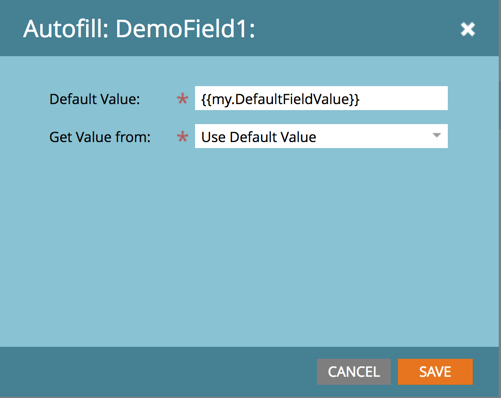
Task: Click the dark footer bar left of Cancel
Action: 157,372
